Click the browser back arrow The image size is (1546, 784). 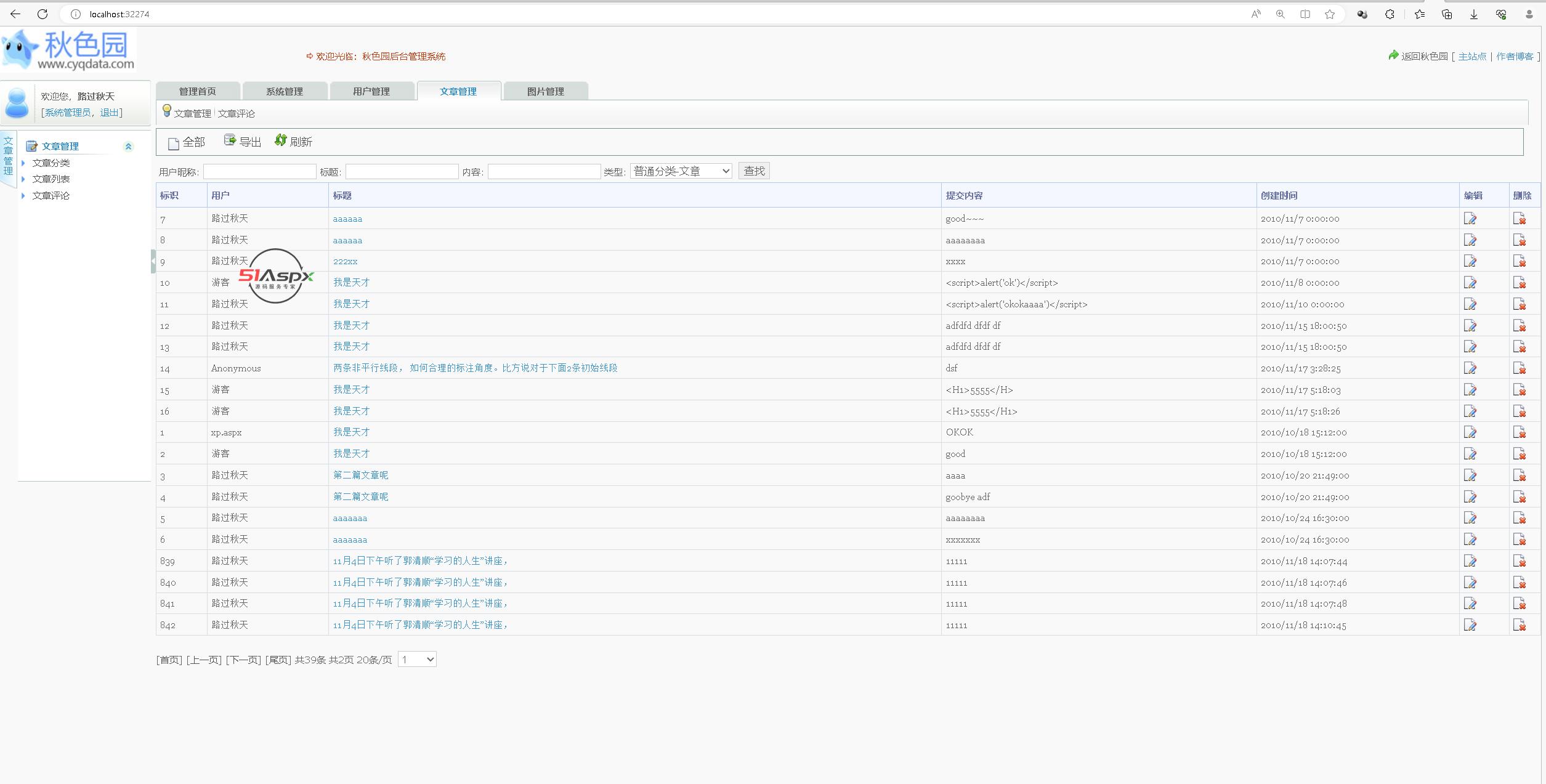coord(15,14)
